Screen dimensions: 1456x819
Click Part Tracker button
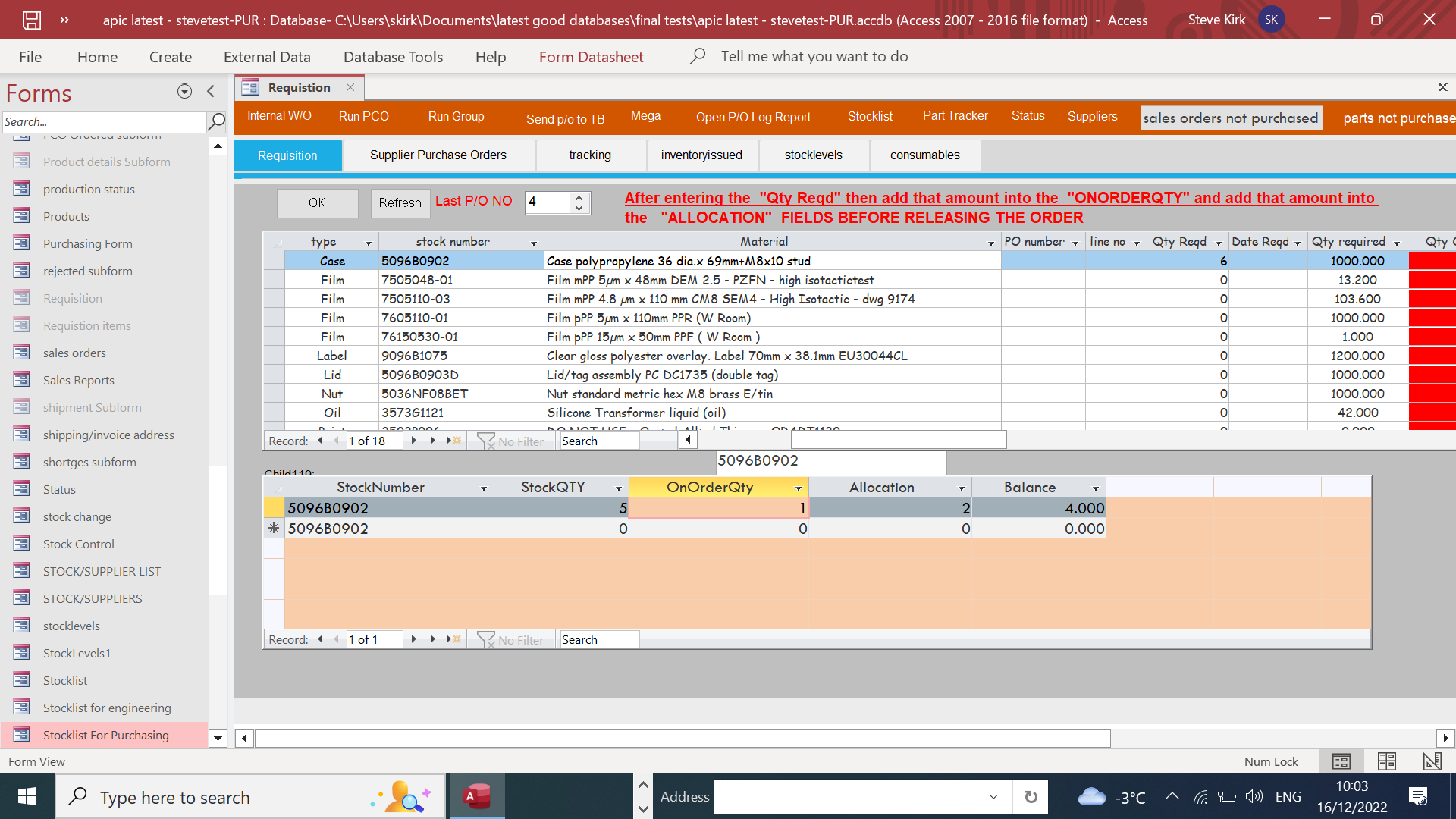coord(955,115)
